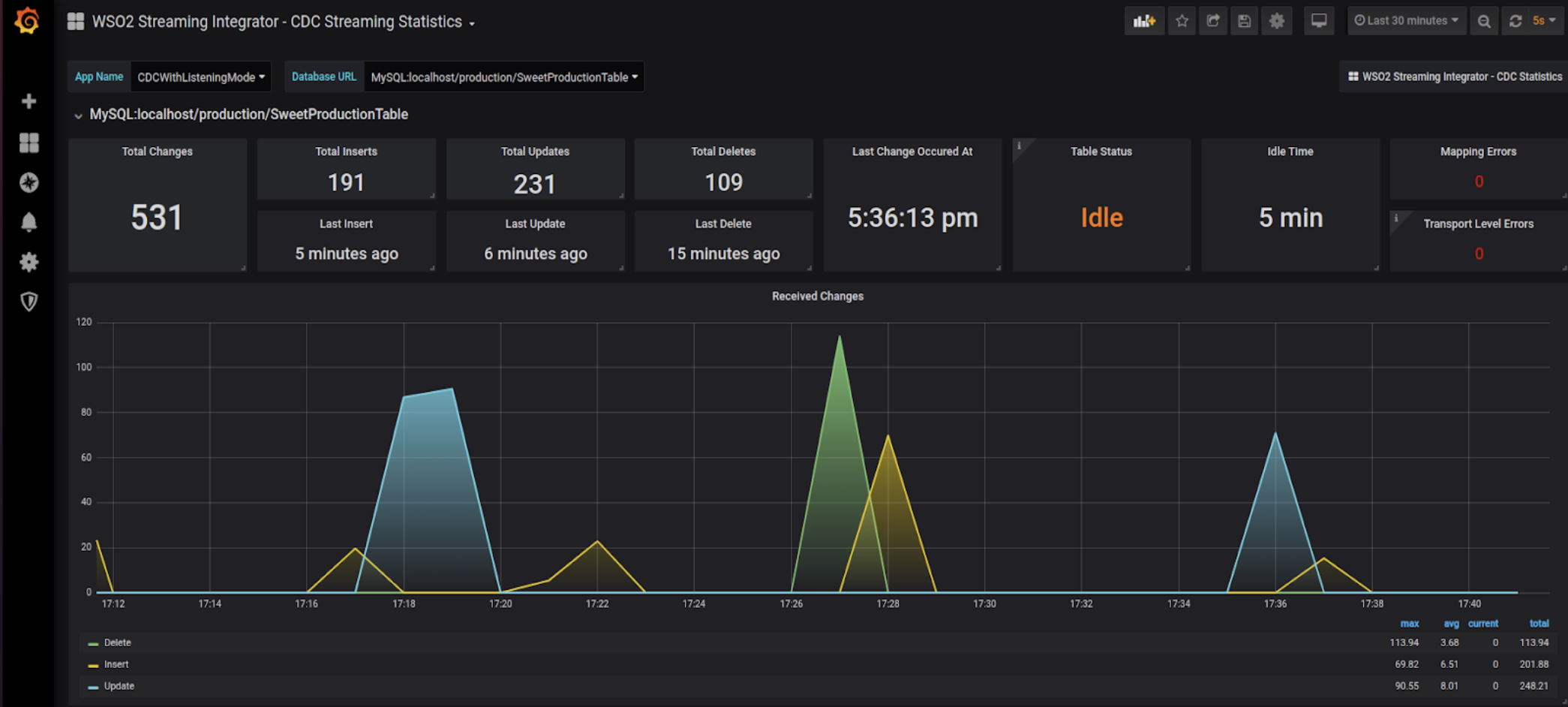Open the dashboard title dropdown
The height and width of the screenshot is (707, 1568).
[x=284, y=22]
